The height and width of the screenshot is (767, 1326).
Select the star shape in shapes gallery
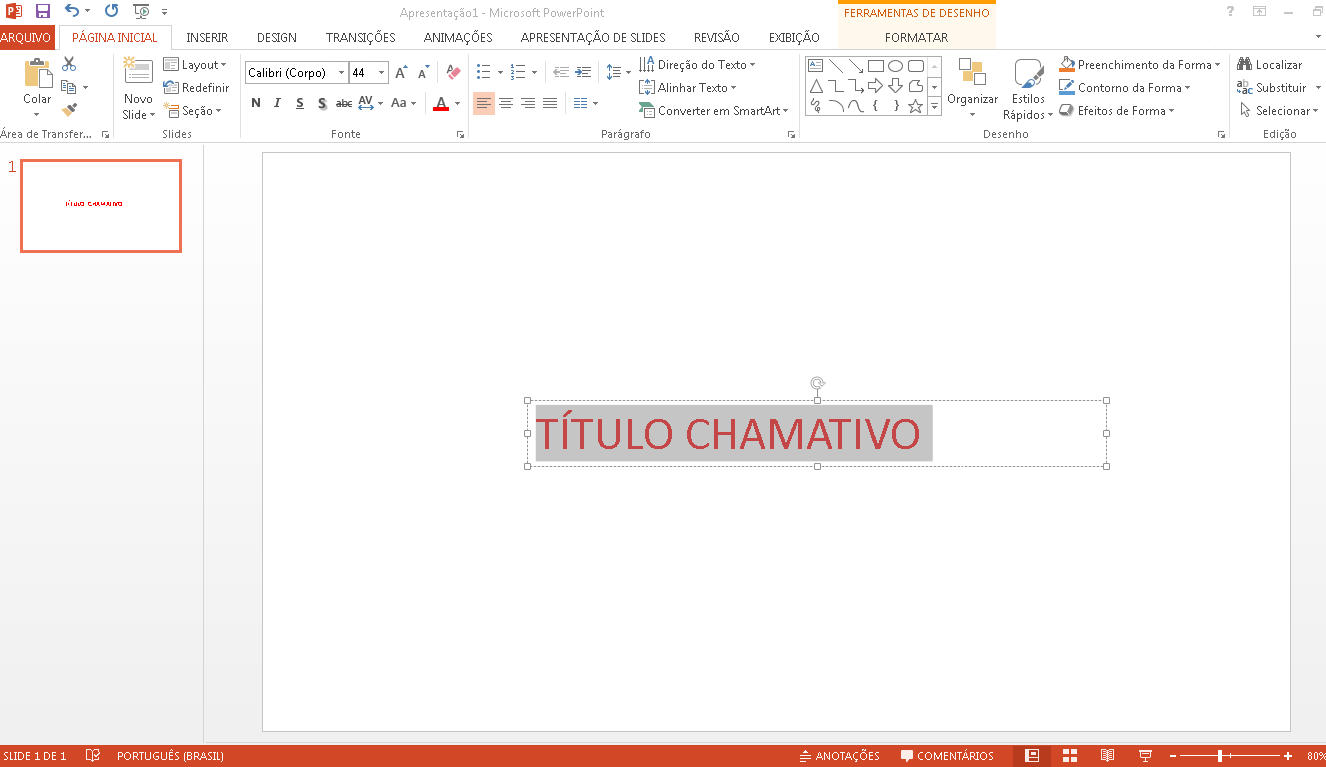click(x=915, y=105)
